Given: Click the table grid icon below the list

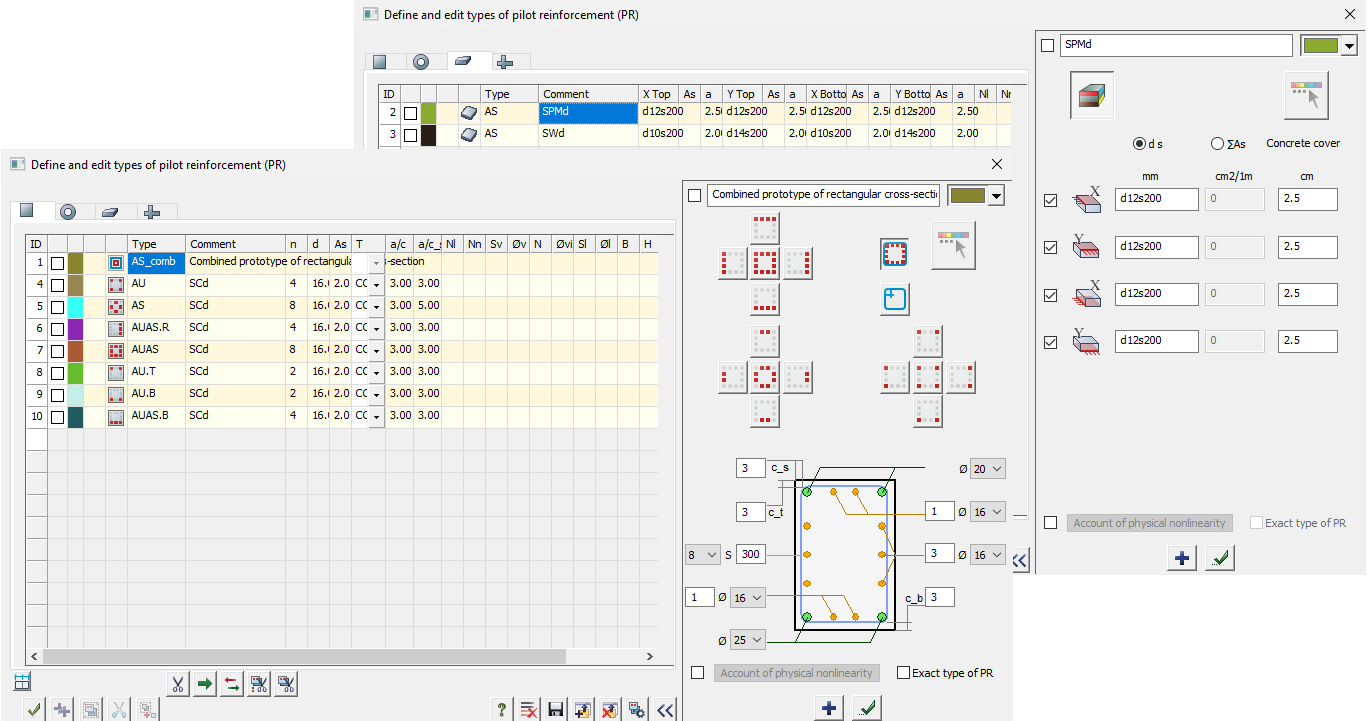Looking at the screenshot, I should 22,683.
